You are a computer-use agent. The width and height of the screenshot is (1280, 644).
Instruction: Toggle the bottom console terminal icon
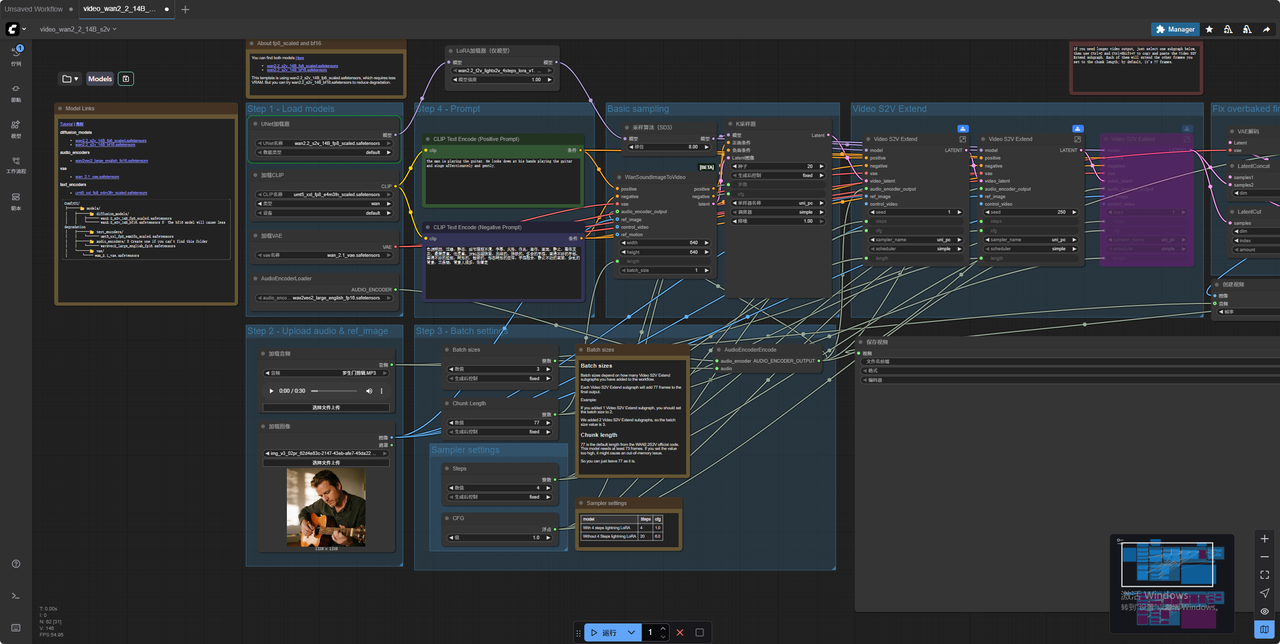(x=16, y=595)
